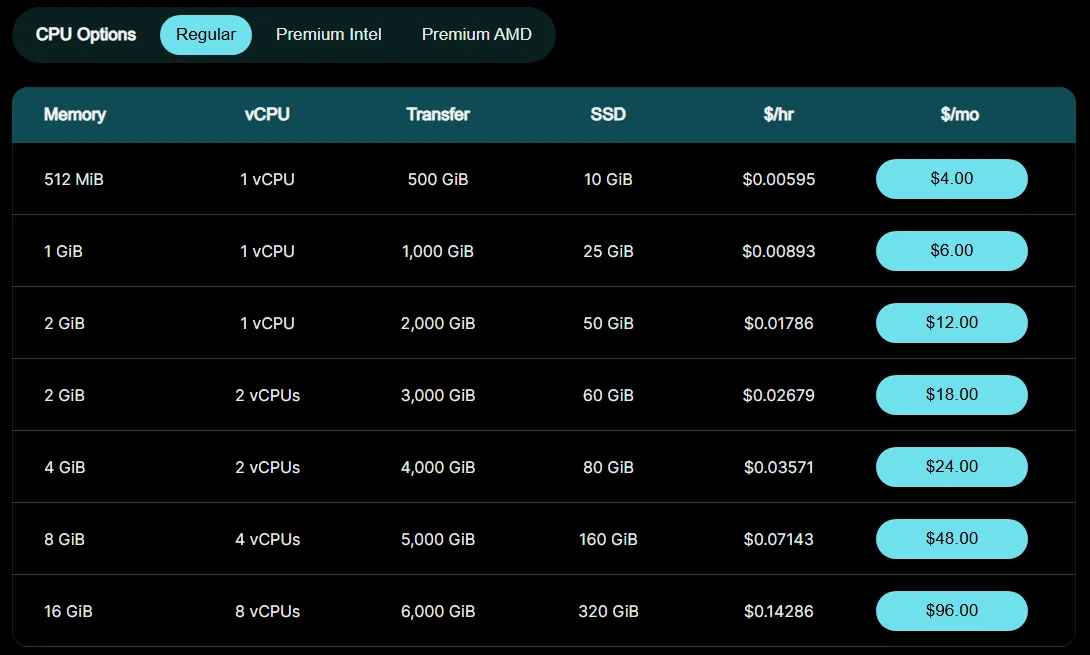Click the 512 MiB memory cell
The height and width of the screenshot is (655, 1090).
(74, 179)
